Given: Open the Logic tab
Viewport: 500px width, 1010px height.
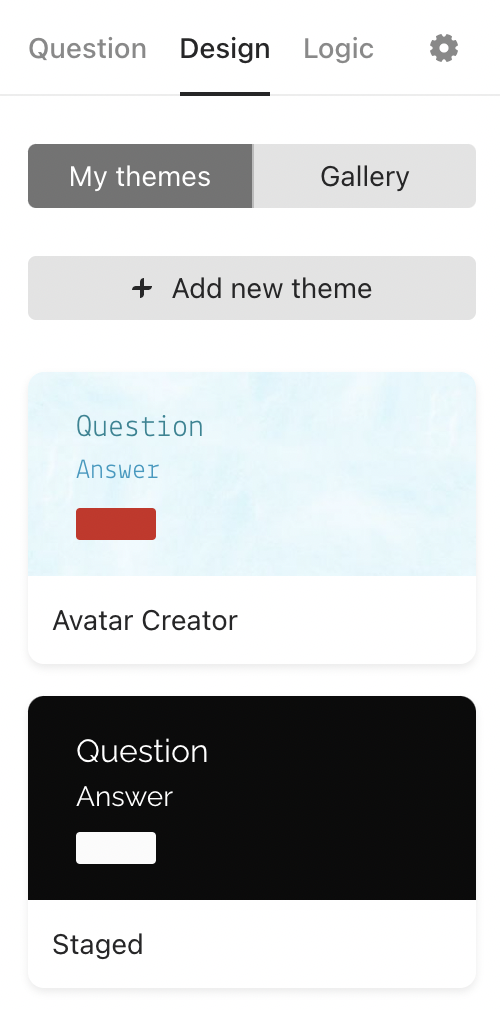Looking at the screenshot, I should pos(338,48).
